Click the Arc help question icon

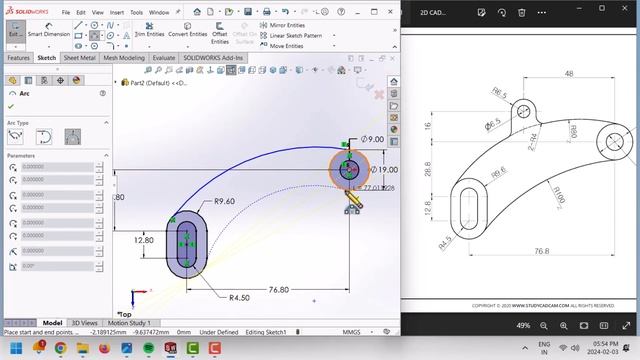(x=103, y=93)
